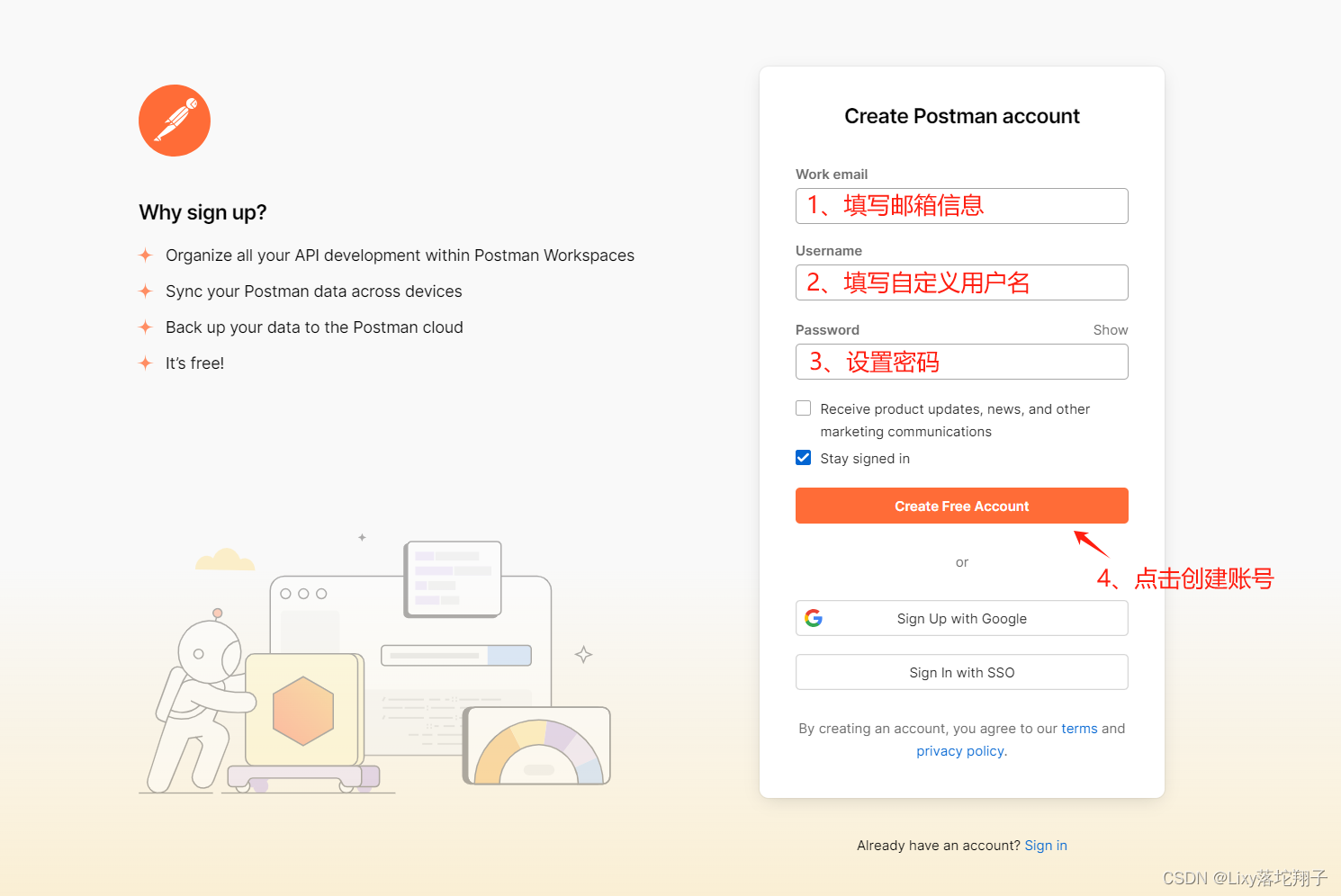
Task: Sign up with Google
Action: click(x=961, y=618)
